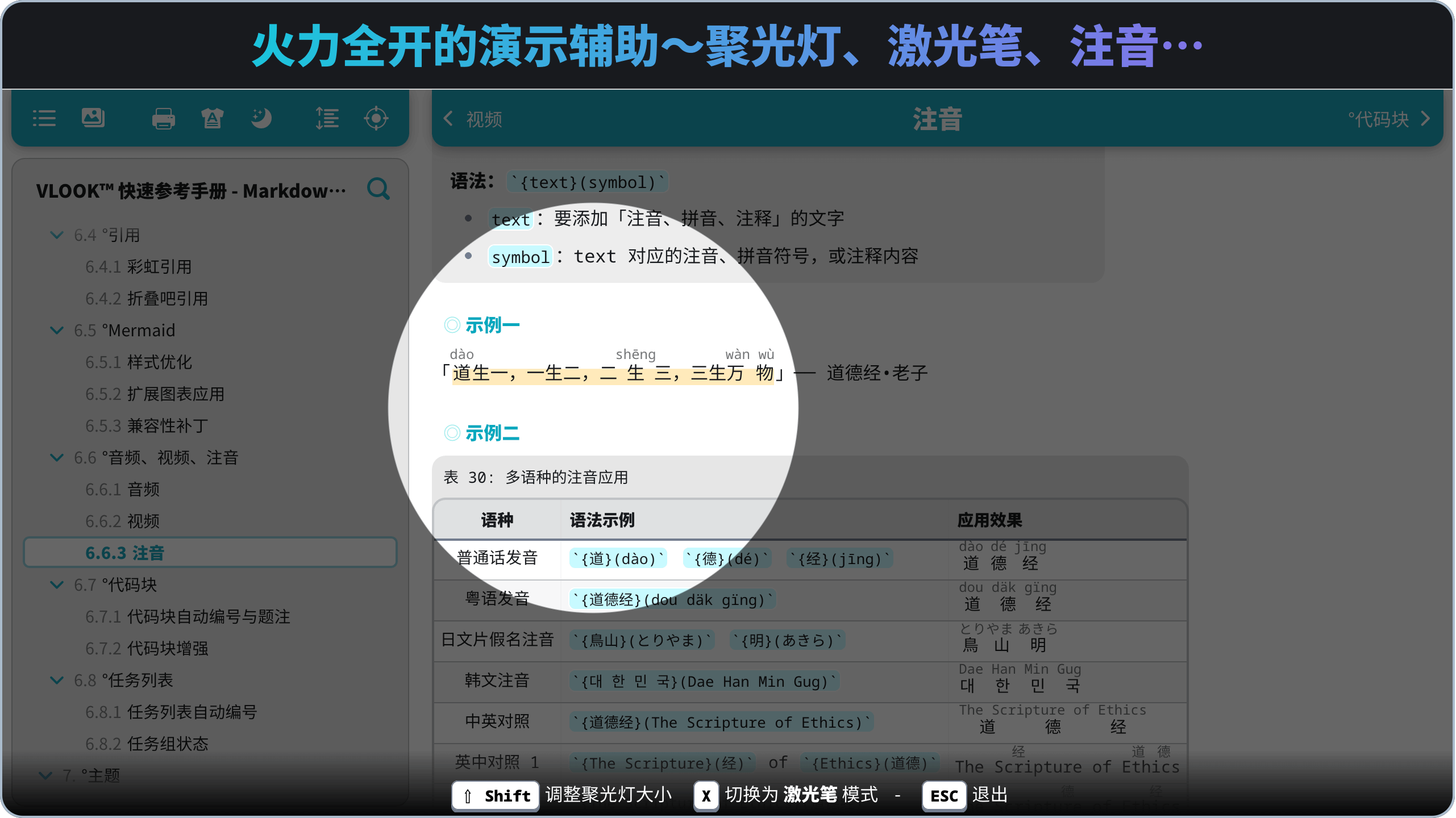Collapse the 6.7 °代码块 section
Viewport: 1456px width, 818px height.
[57, 585]
